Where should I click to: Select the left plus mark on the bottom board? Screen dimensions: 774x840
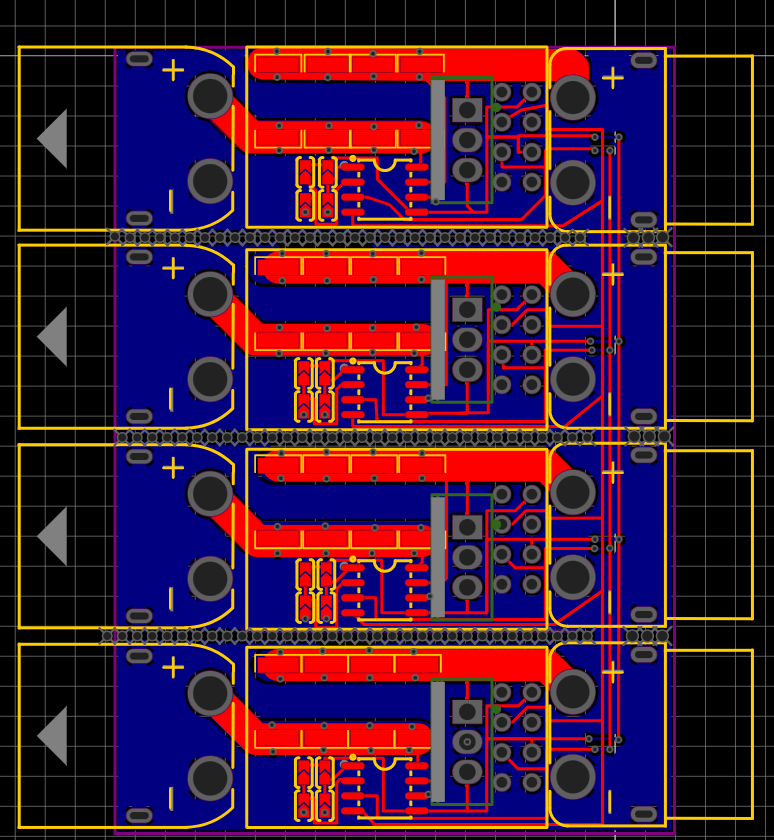pos(173,667)
